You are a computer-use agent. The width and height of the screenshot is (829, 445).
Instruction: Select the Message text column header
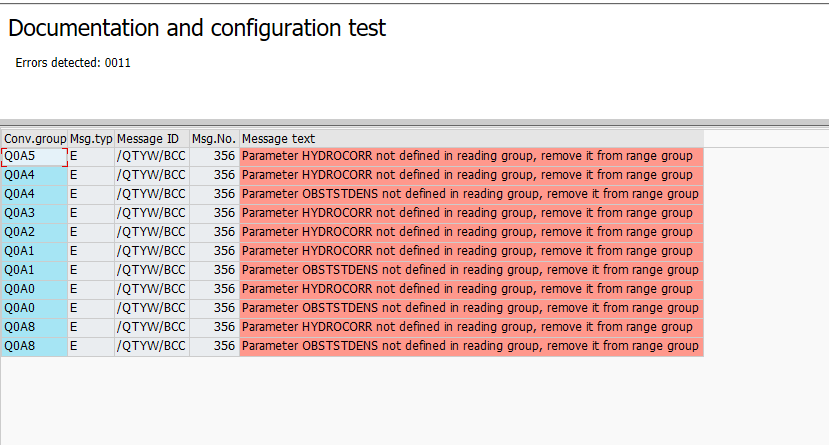coord(471,139)
